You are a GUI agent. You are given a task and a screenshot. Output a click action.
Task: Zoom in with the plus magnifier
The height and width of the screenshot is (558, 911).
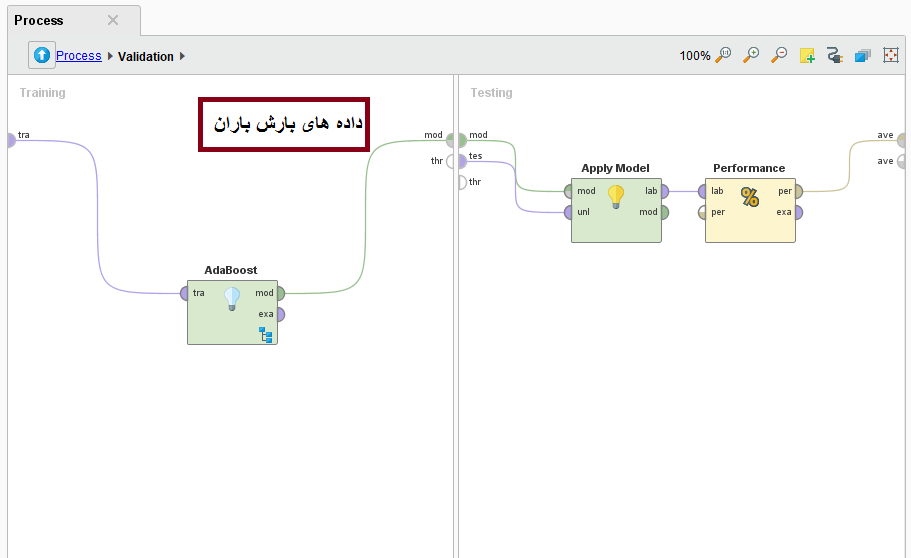point(751,56)
